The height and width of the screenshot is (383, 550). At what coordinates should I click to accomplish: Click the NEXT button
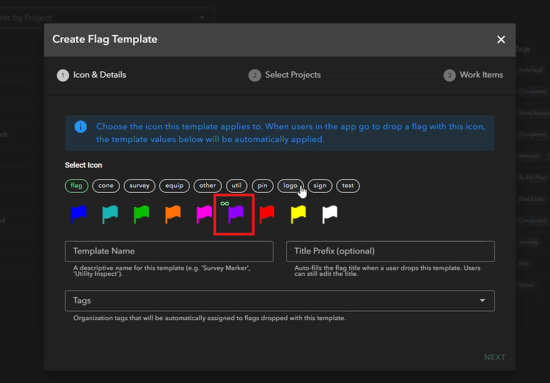(495, 357)
